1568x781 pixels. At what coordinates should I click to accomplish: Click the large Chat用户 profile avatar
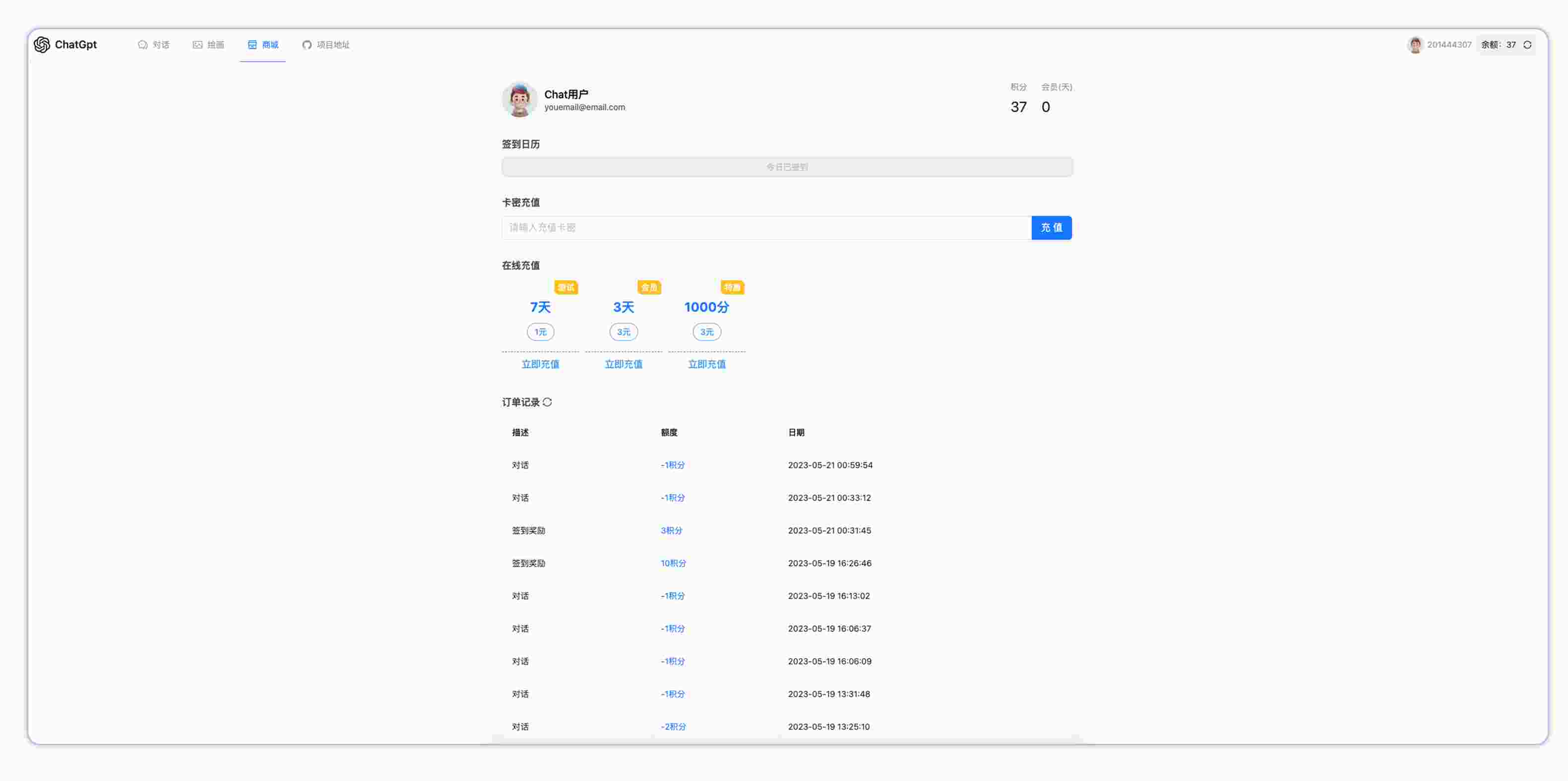[518, 100]
